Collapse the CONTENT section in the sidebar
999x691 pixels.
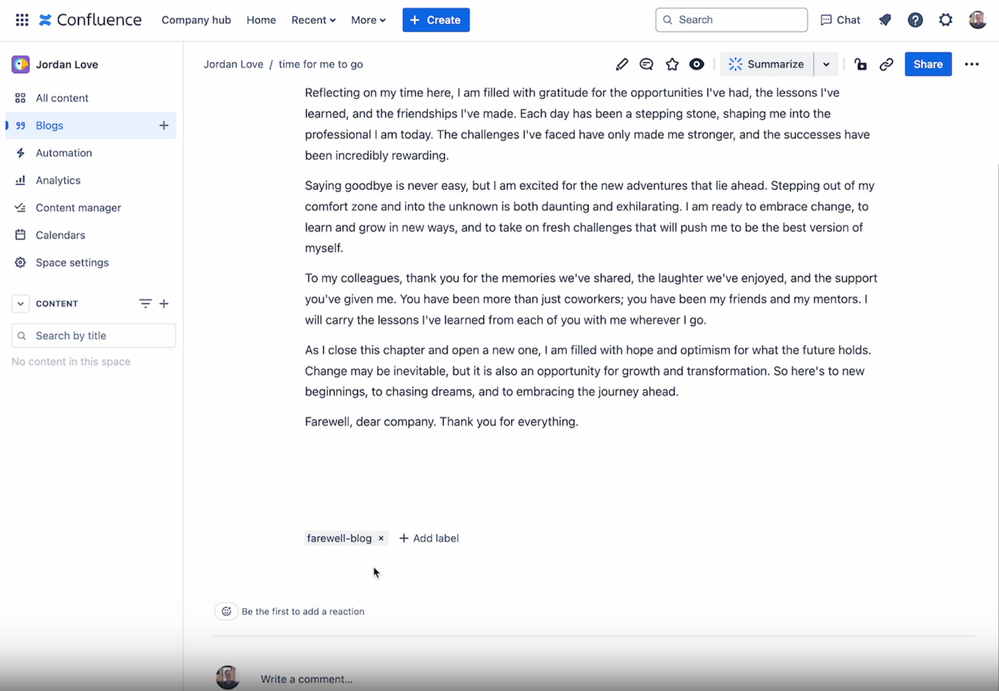pos(20,303)
